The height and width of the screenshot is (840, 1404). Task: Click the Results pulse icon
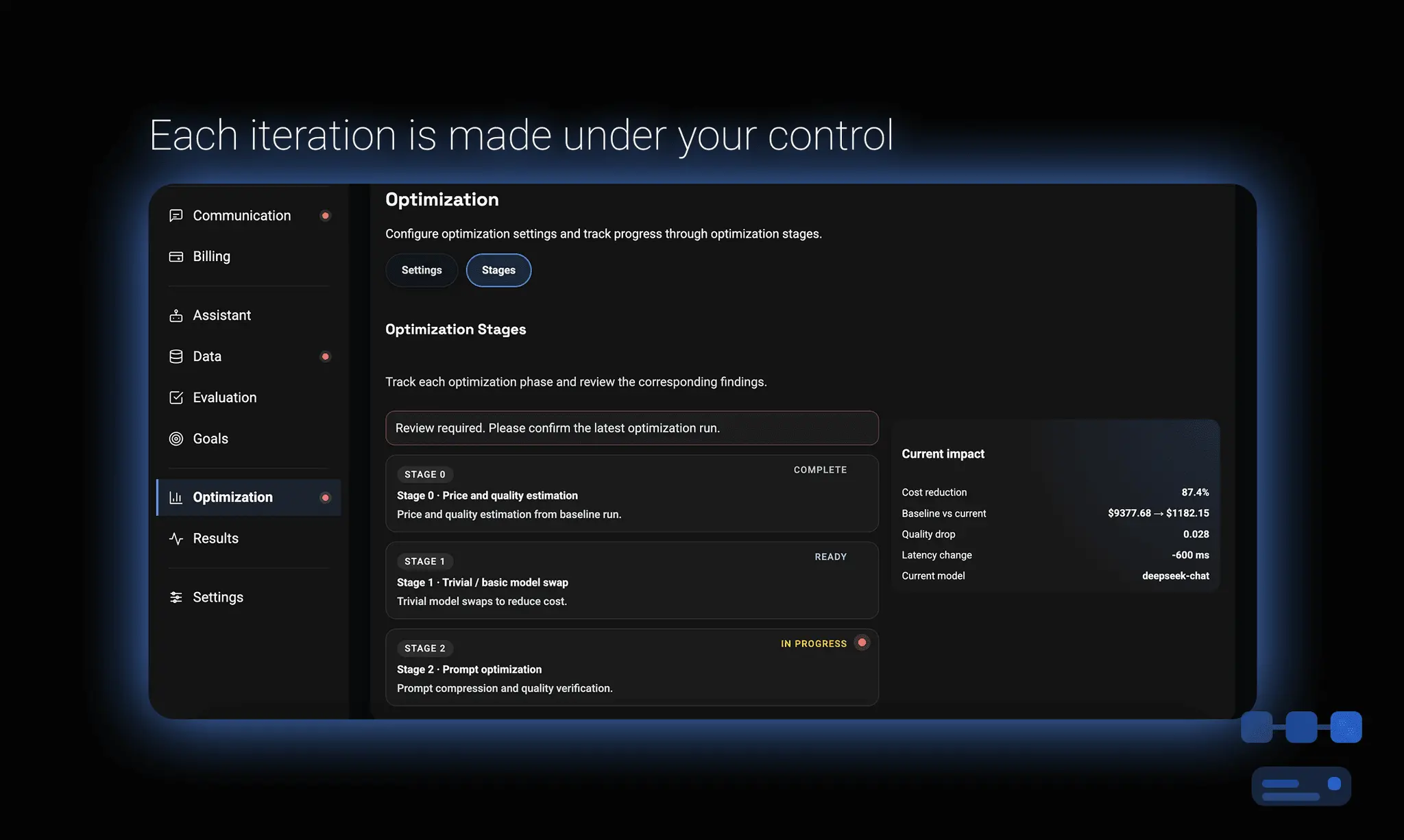(176, 539)
